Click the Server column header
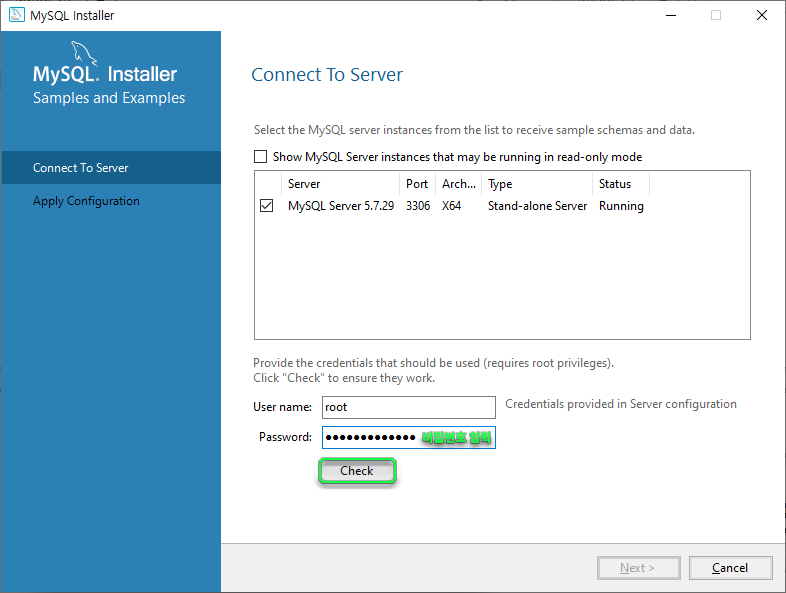Image resolution: width=786 pixels, height=593 pixels. tap(341, 184)
